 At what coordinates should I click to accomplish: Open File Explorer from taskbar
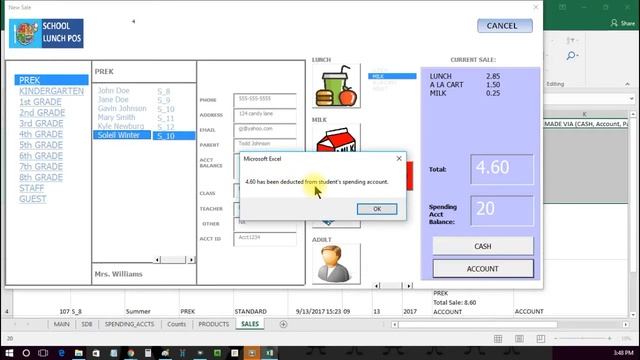[78, 353]
